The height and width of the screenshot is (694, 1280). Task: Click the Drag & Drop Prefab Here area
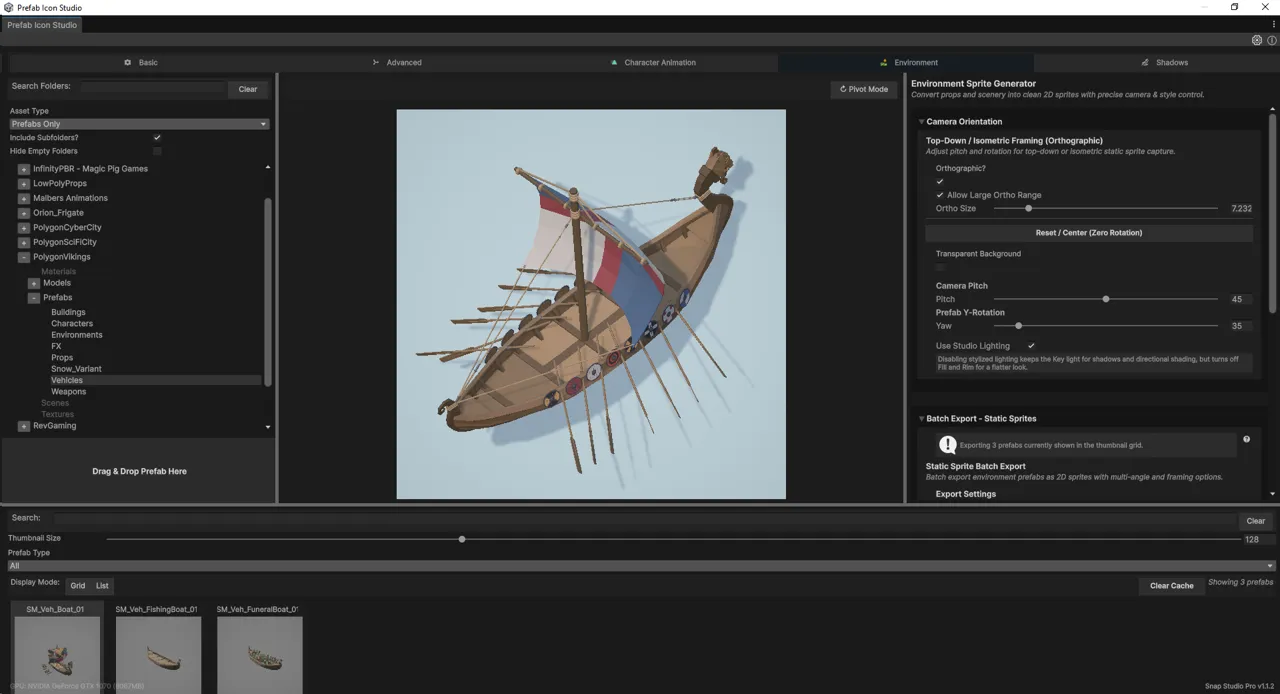click(x=139, y=471)
